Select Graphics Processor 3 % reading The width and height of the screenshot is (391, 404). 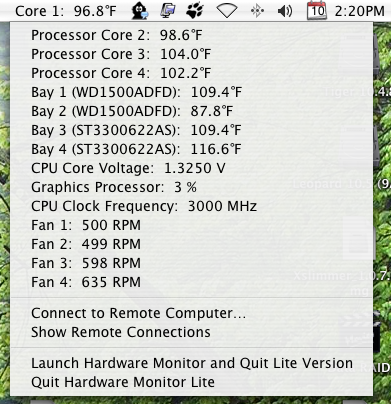click(191, 187)
